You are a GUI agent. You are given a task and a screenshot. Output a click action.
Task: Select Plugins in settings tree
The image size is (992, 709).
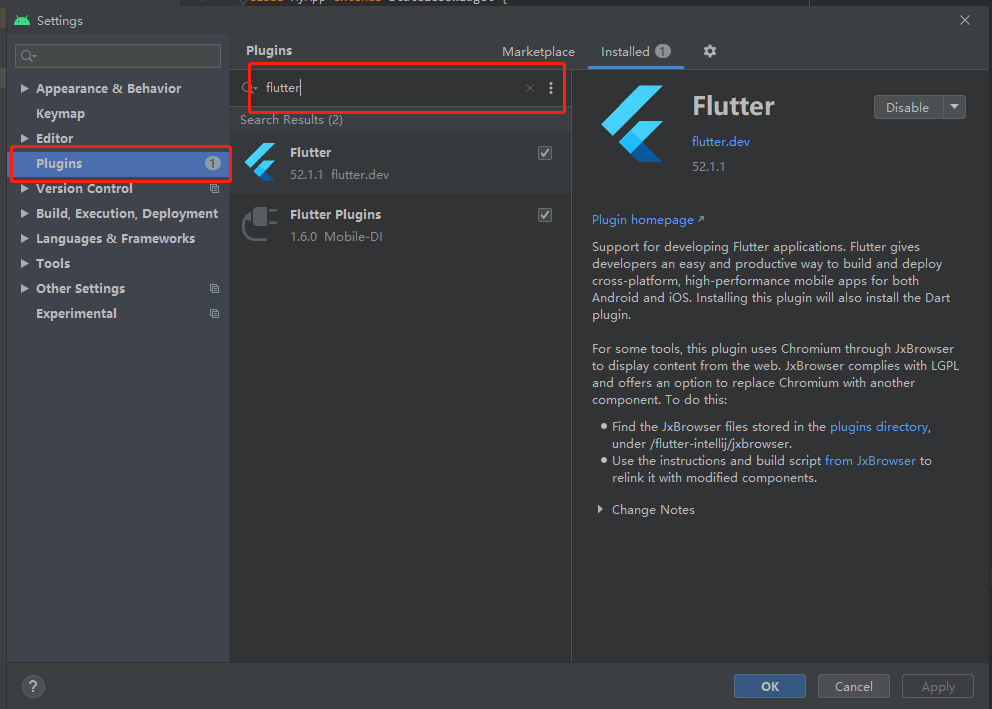click(x=120, y=163)
